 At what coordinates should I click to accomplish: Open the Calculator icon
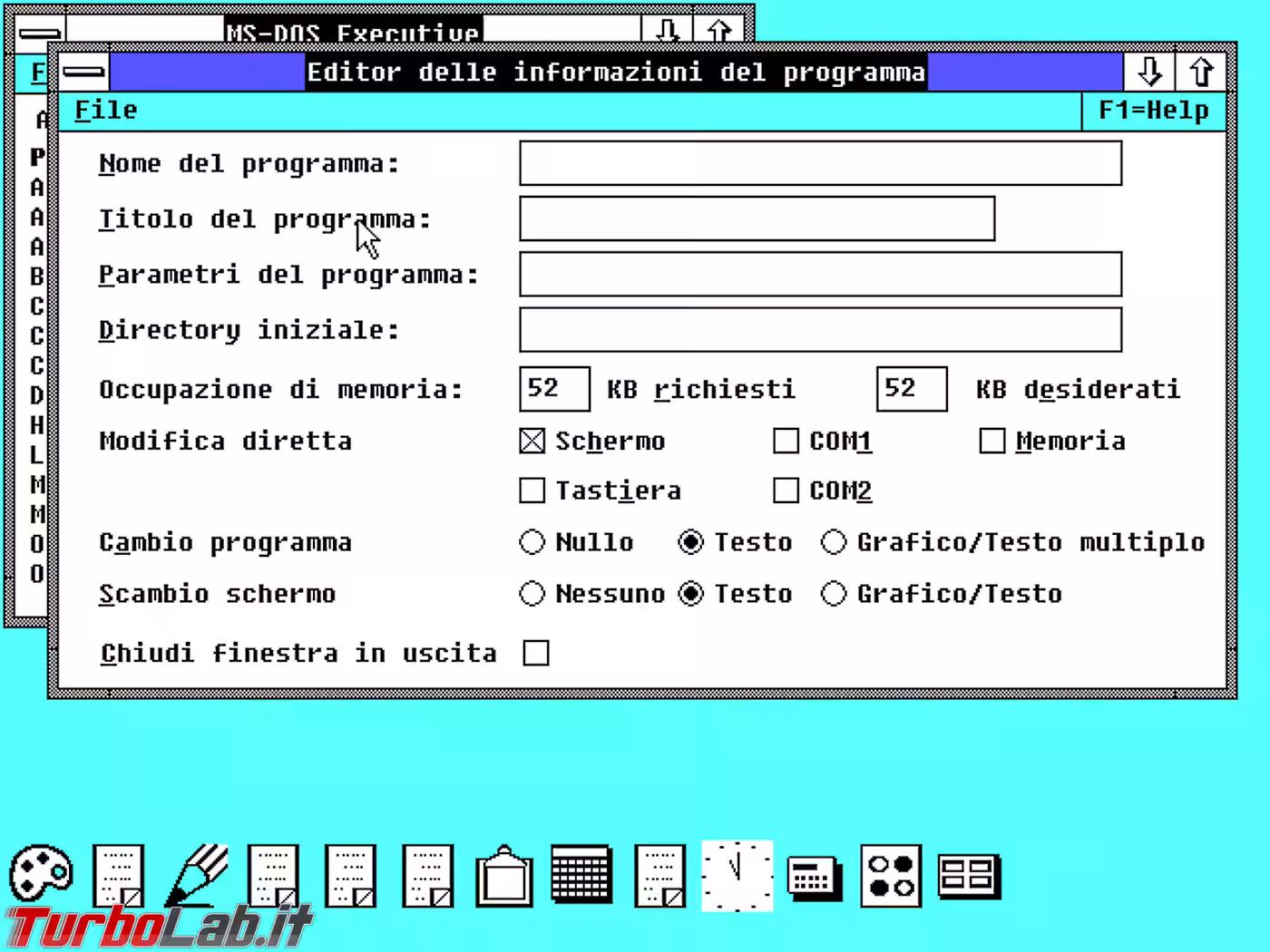(x=814, y=875)
